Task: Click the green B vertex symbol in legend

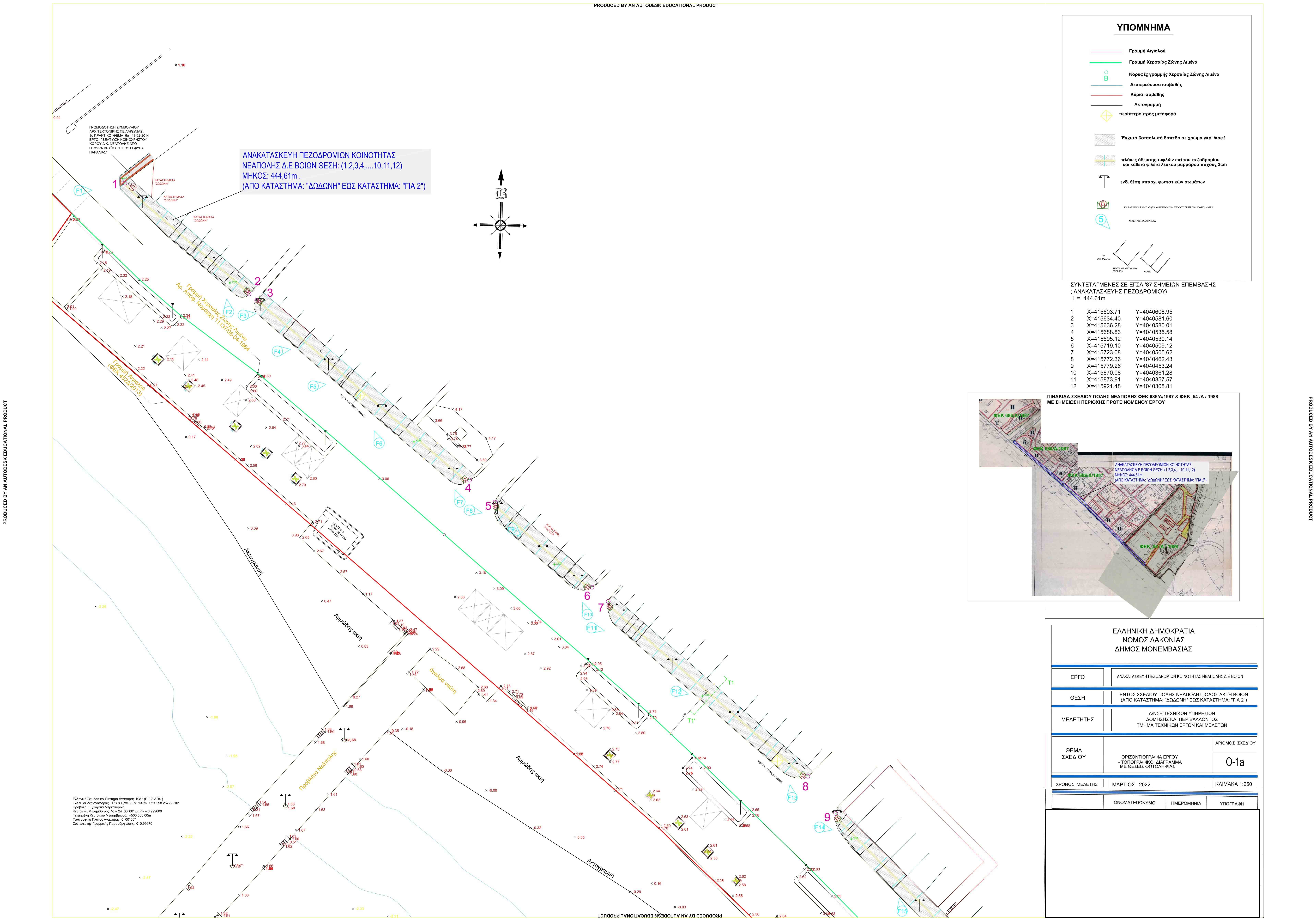Action: coord(1106,76)
